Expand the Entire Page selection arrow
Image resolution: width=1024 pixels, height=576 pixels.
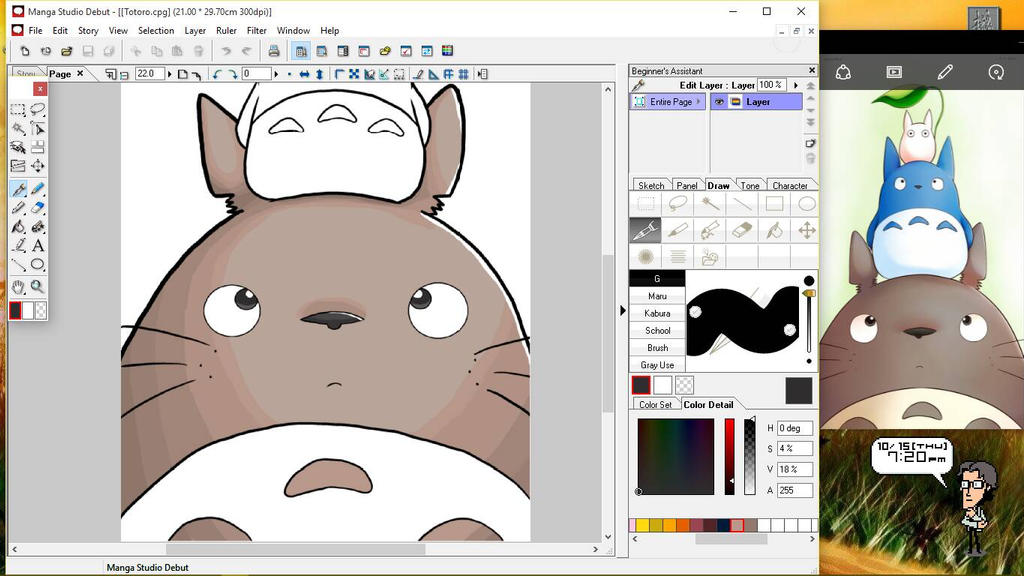(x=698, y=102)
